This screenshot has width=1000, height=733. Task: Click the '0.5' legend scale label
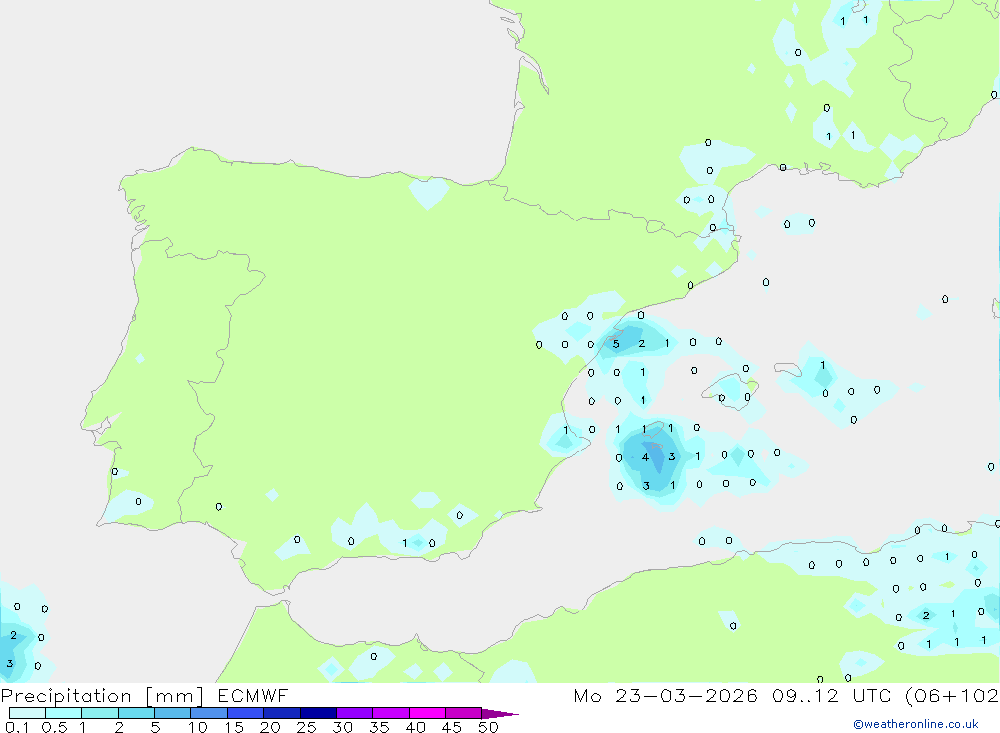[x=54, y=727]
